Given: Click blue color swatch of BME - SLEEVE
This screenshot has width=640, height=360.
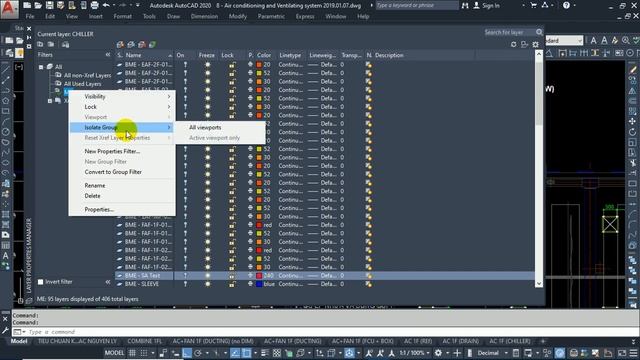Looking at the screenshot, I should click(x=259, y=284).
